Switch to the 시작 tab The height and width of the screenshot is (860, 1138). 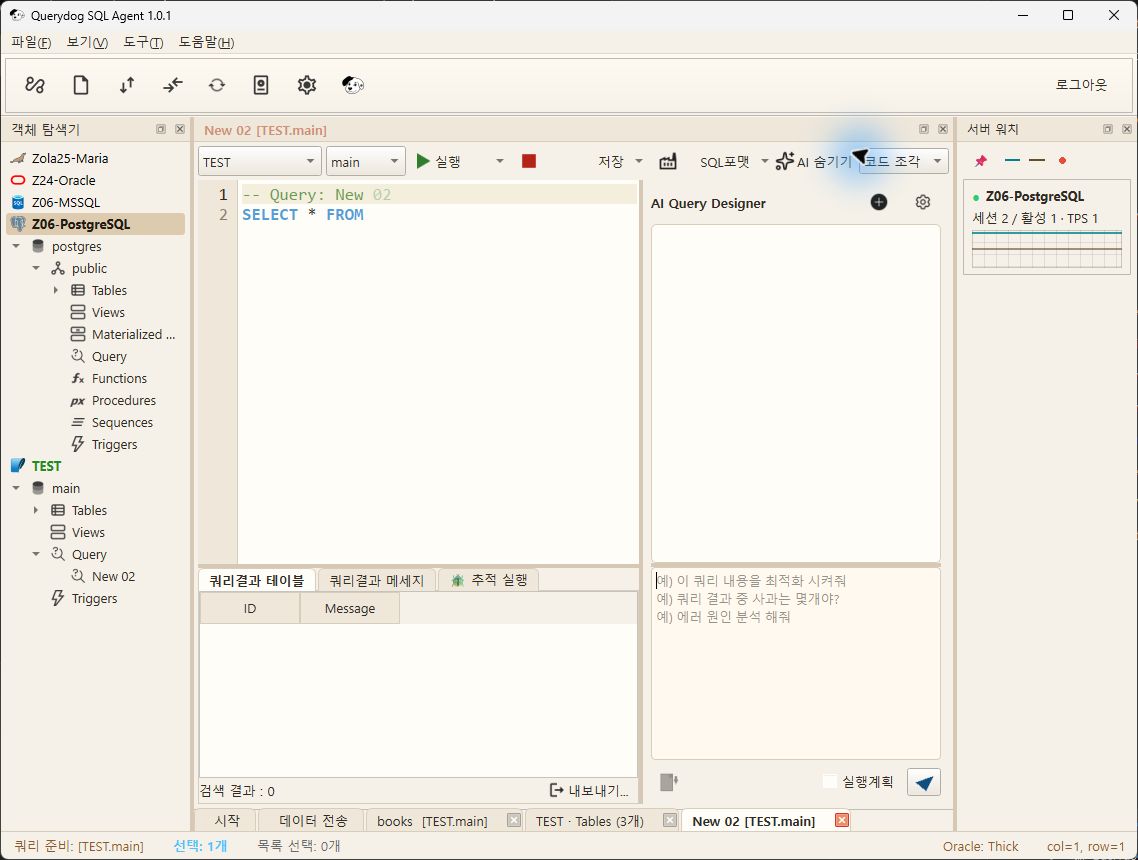click(x=227, y=820)
